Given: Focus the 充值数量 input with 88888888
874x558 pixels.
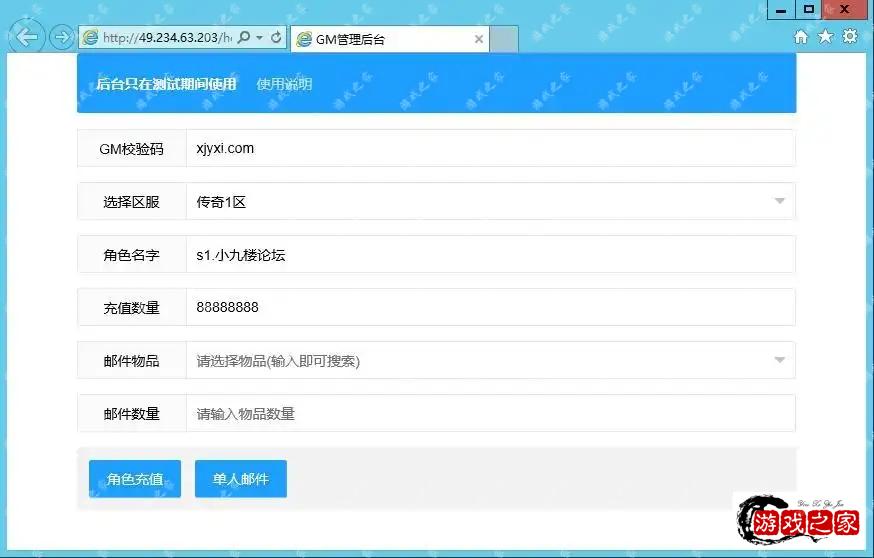Looking at the screenshot, I should [491, 307].
